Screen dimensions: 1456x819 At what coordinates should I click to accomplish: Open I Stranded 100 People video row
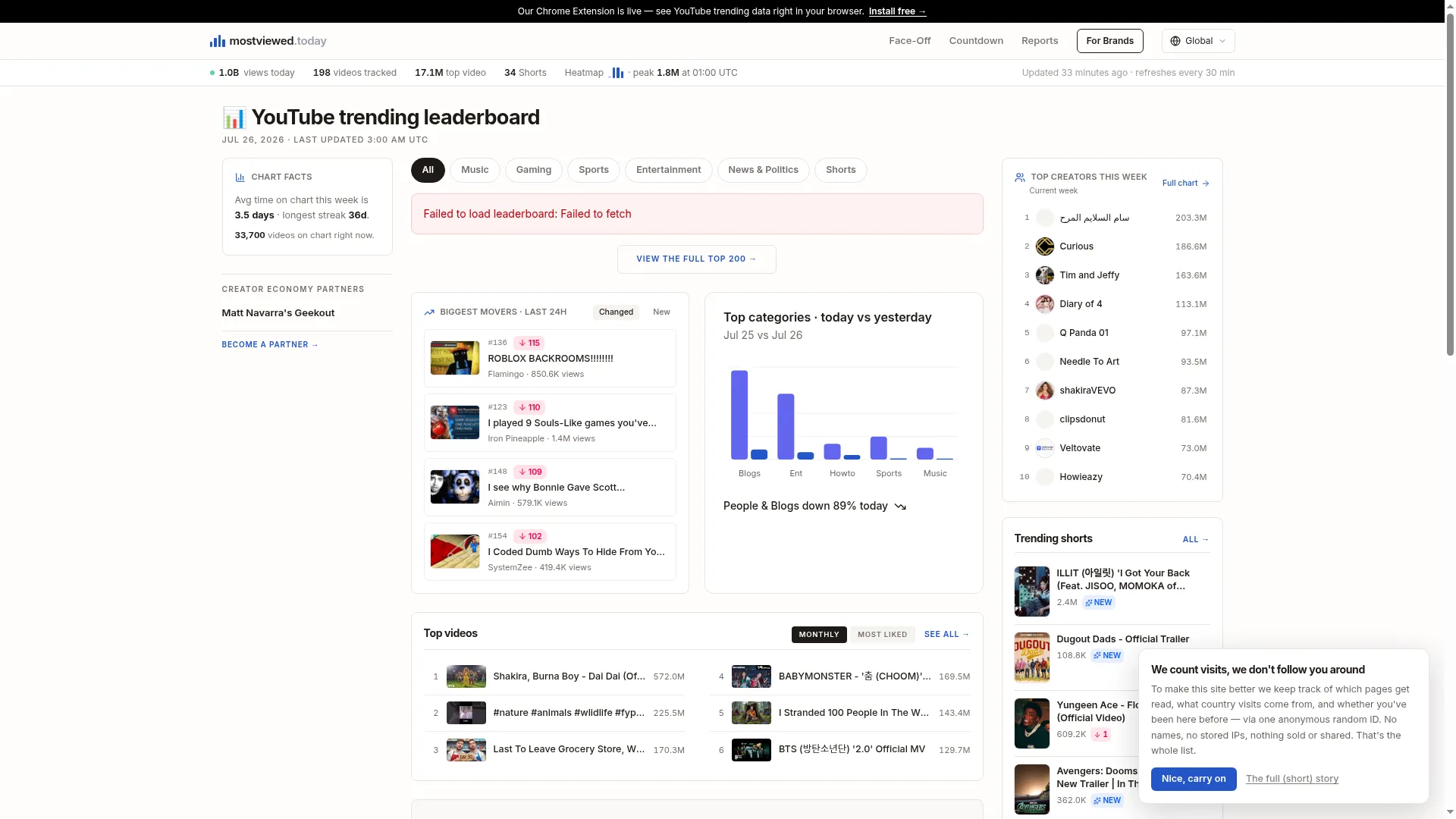840,713
